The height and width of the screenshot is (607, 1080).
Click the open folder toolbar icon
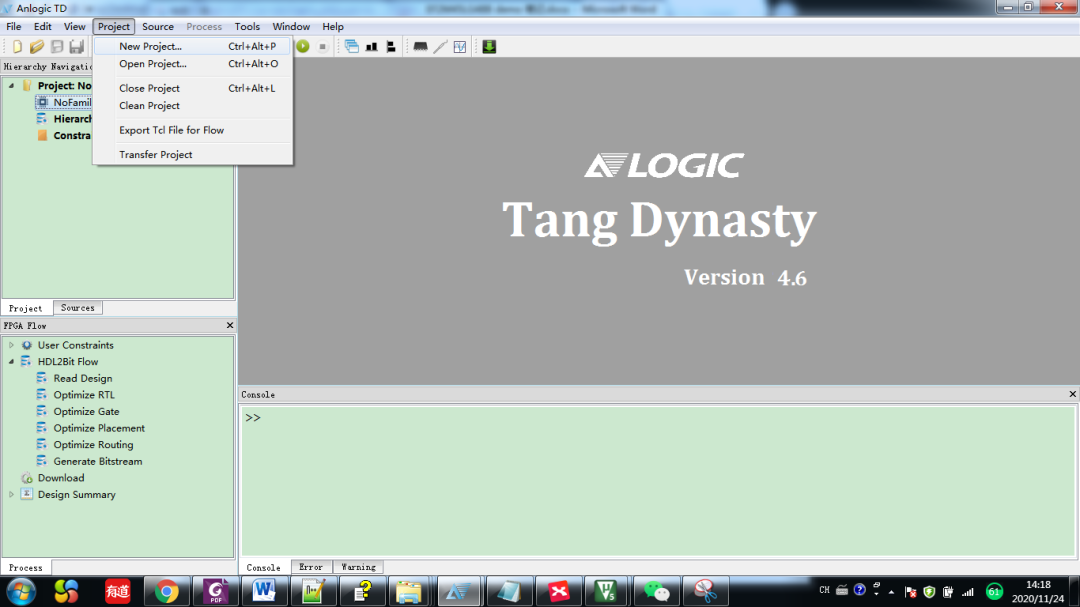click(37, 47)
